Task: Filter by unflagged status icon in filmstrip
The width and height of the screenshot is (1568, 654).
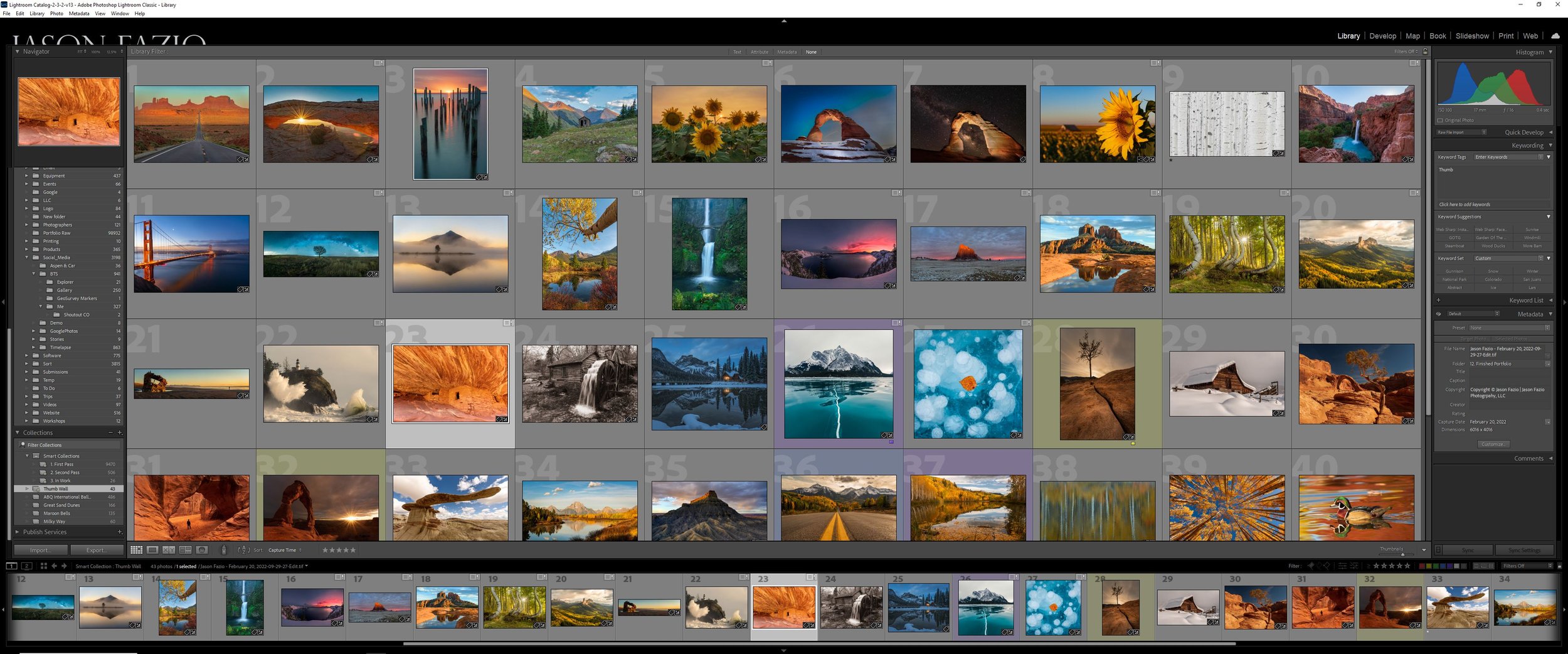Action: pyautogui.click(x=1319, y=566)
